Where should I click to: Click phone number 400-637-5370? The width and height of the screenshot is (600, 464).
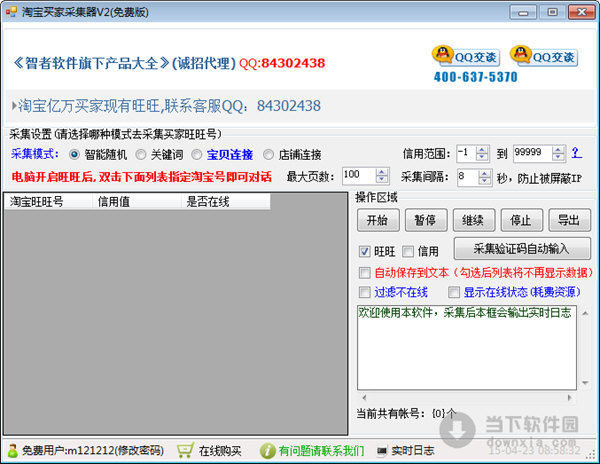pyautogui.click(x=475, y=77)
